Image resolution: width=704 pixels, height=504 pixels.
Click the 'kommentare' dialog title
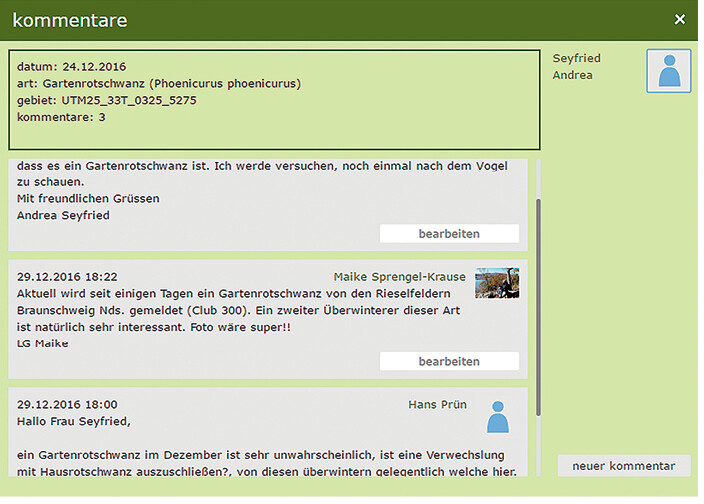[x=70, y=20]
